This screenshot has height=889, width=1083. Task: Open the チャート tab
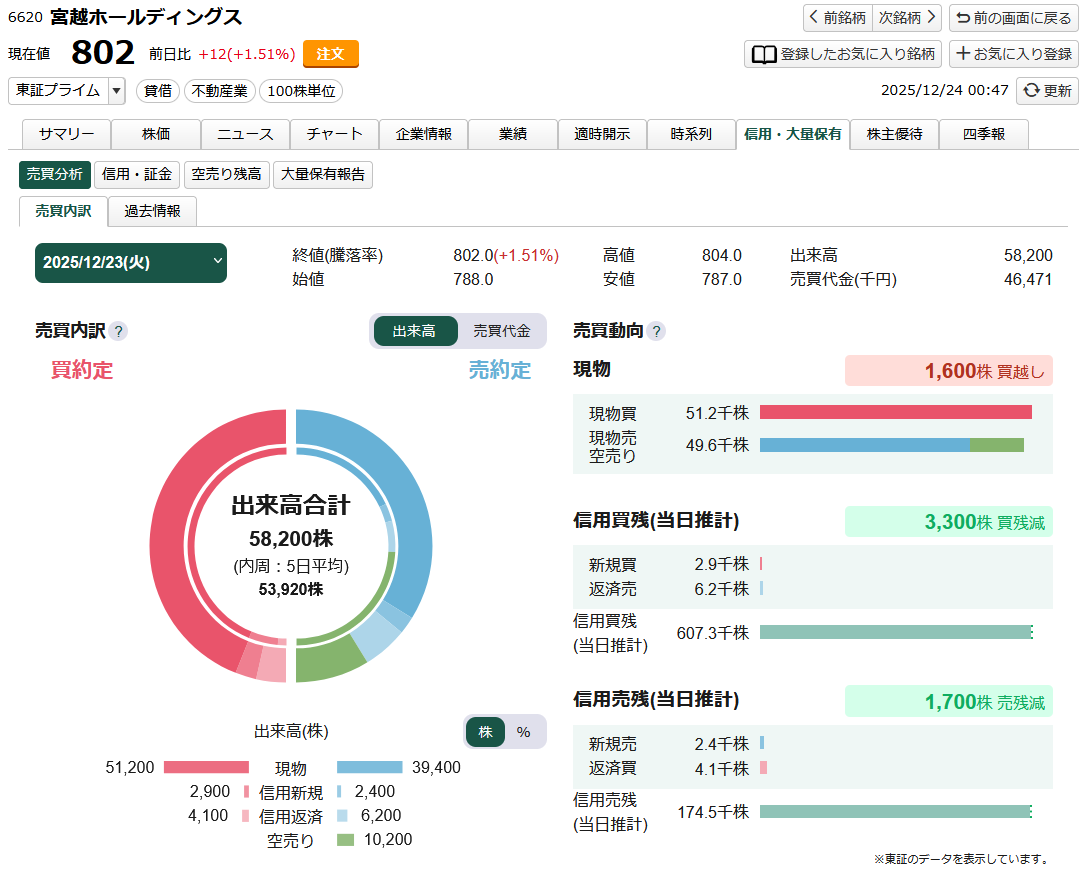tap(334, 134)
